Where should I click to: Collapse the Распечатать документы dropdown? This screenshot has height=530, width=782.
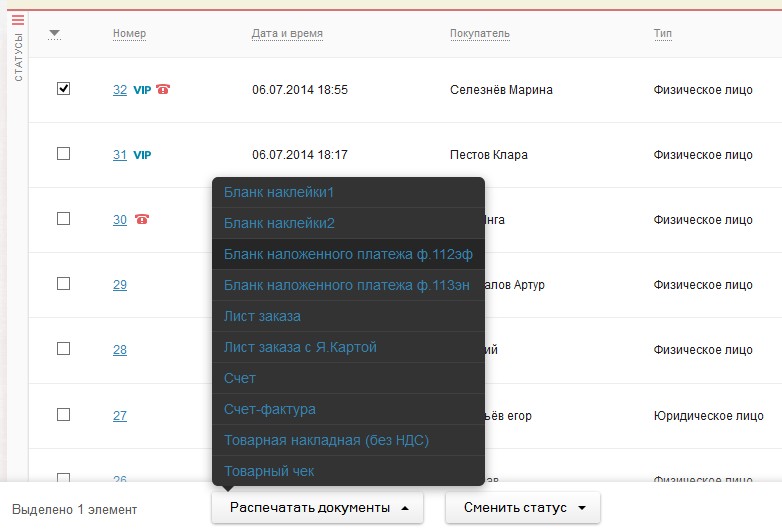318,508
